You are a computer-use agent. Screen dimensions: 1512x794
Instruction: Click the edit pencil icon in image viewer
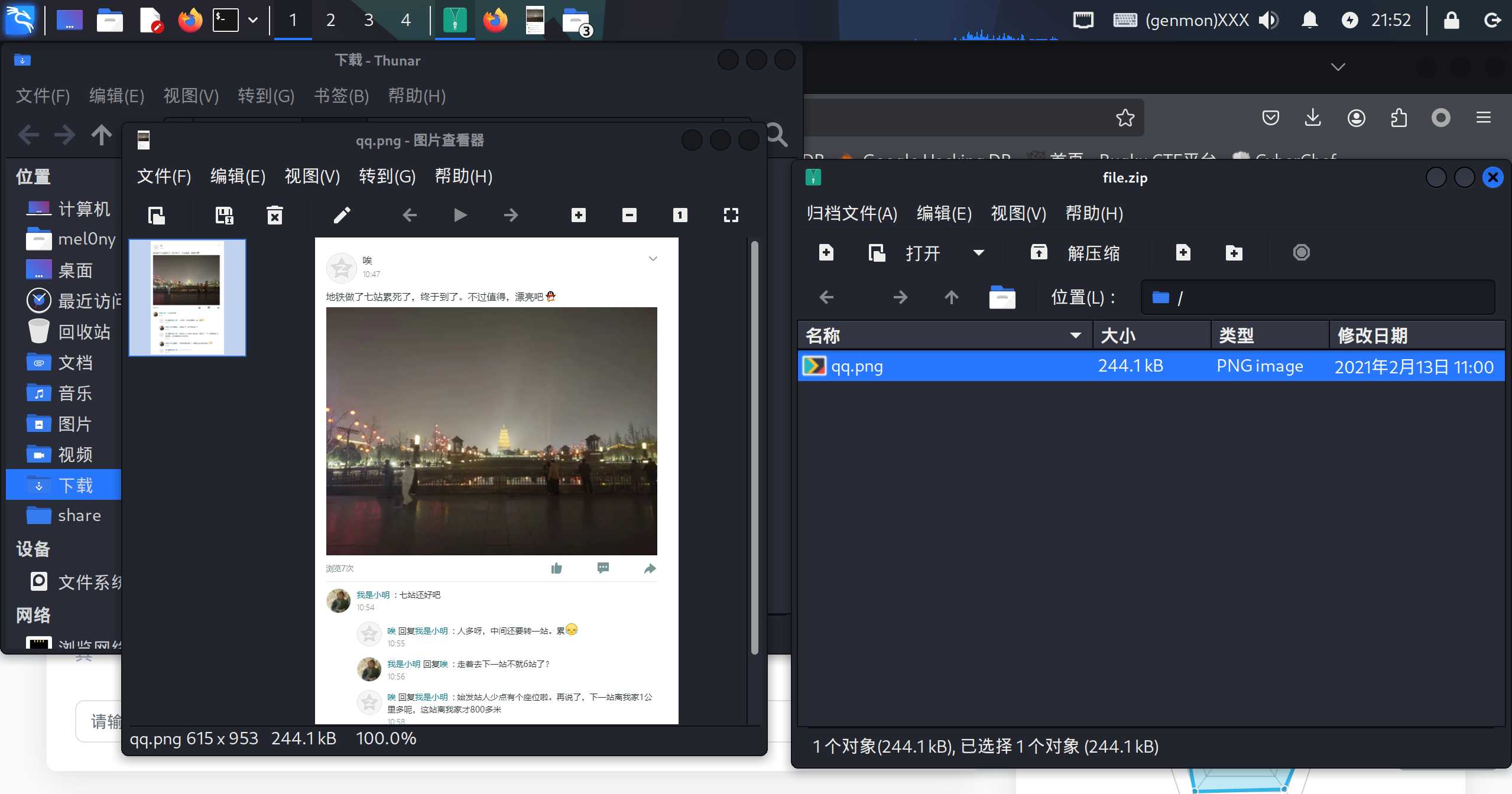342,215
